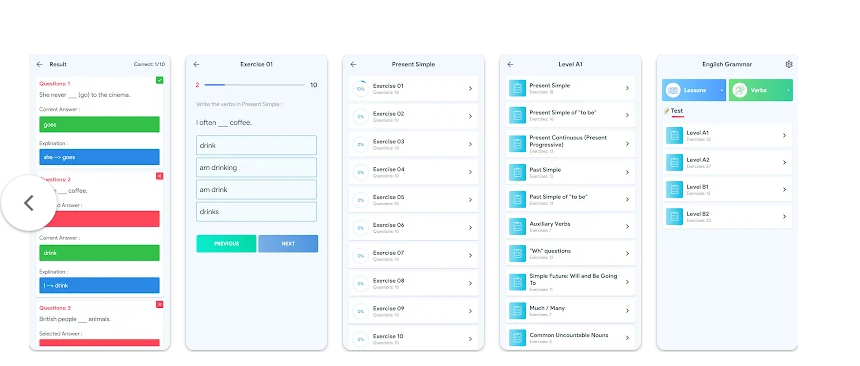The width and height of the screenshot is (860, 366).
Task: Click "Correct: 1/10" score text
Action: (149, 64)
